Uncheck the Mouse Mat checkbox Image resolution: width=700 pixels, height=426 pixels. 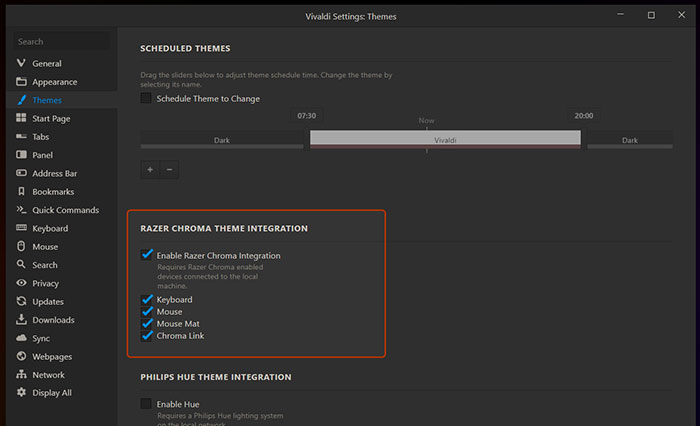point(146,323)
